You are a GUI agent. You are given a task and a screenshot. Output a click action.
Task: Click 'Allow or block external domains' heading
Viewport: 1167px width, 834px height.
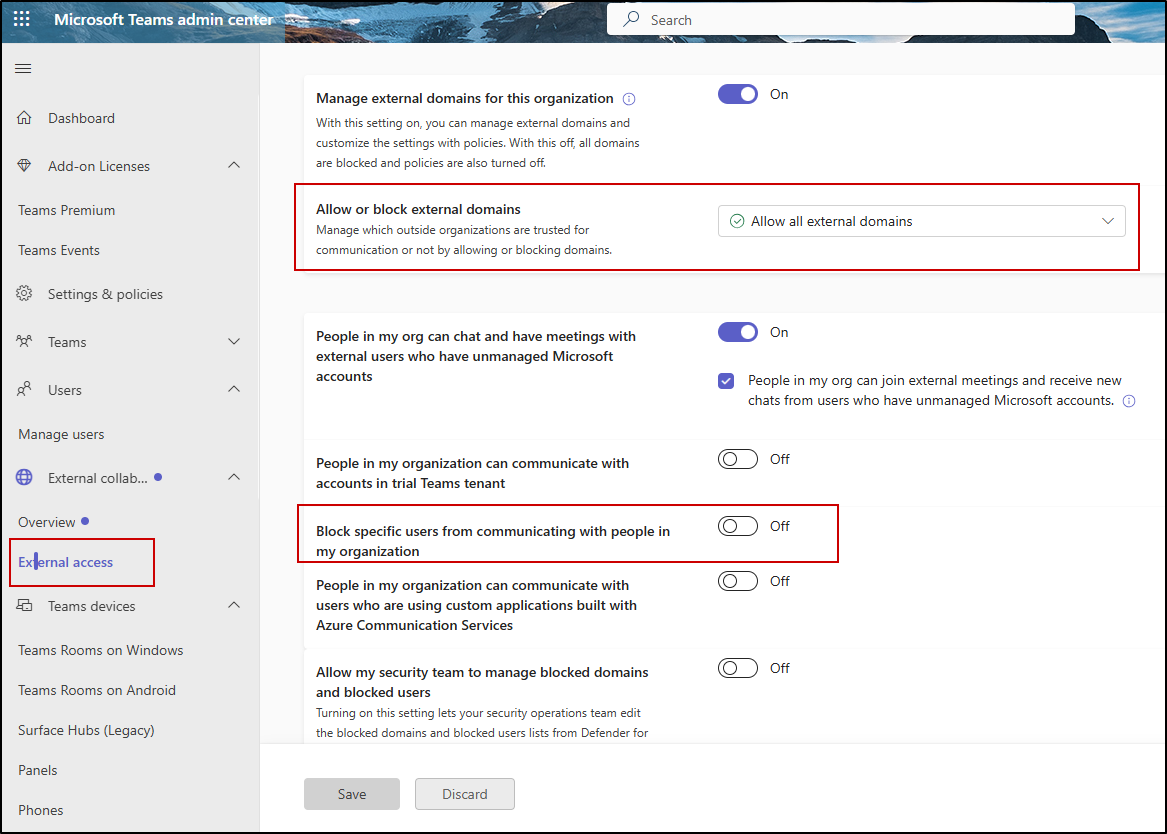[x=418, y=209]
